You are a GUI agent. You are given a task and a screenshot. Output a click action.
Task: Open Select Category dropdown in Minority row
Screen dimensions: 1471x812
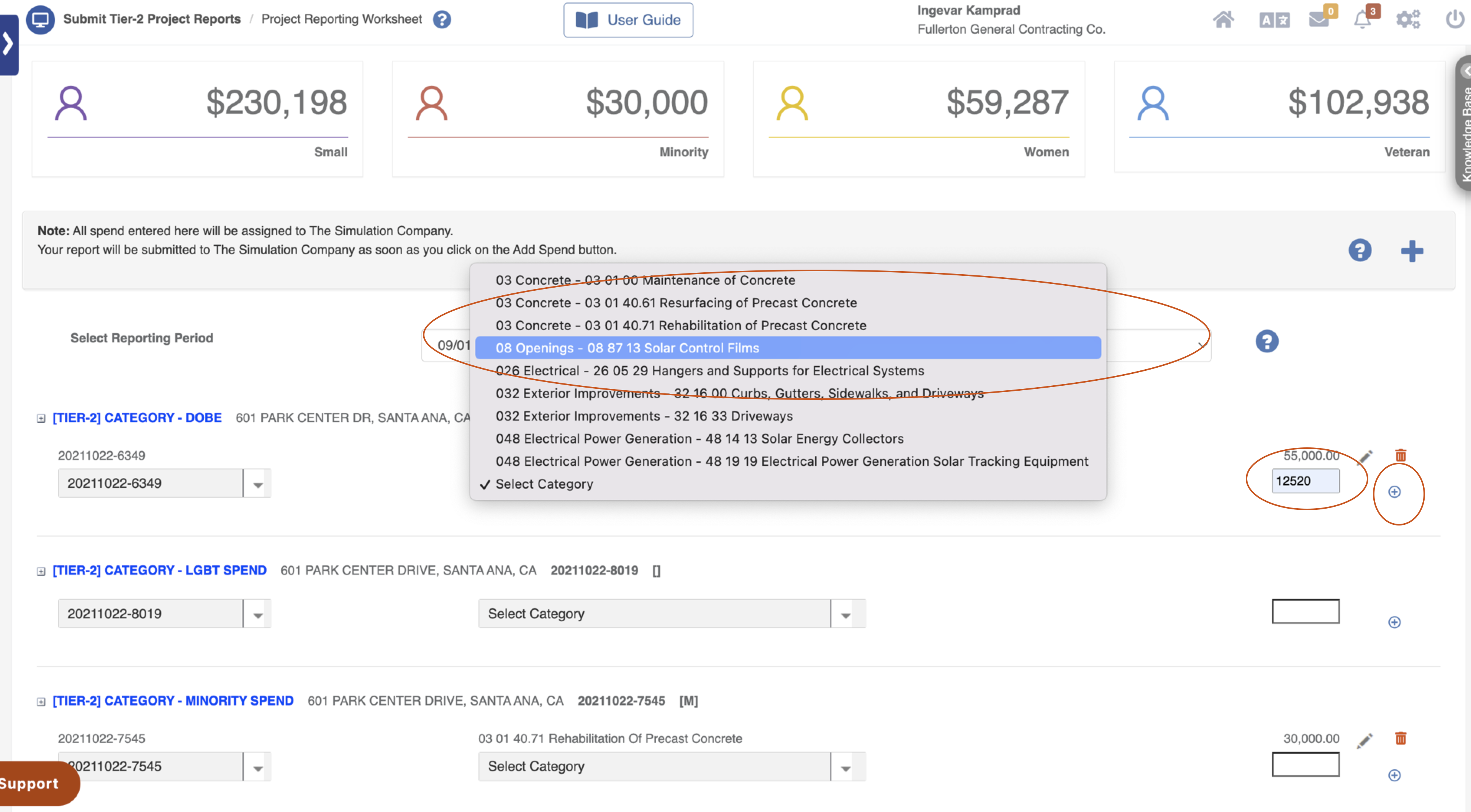tap(672, 766)
